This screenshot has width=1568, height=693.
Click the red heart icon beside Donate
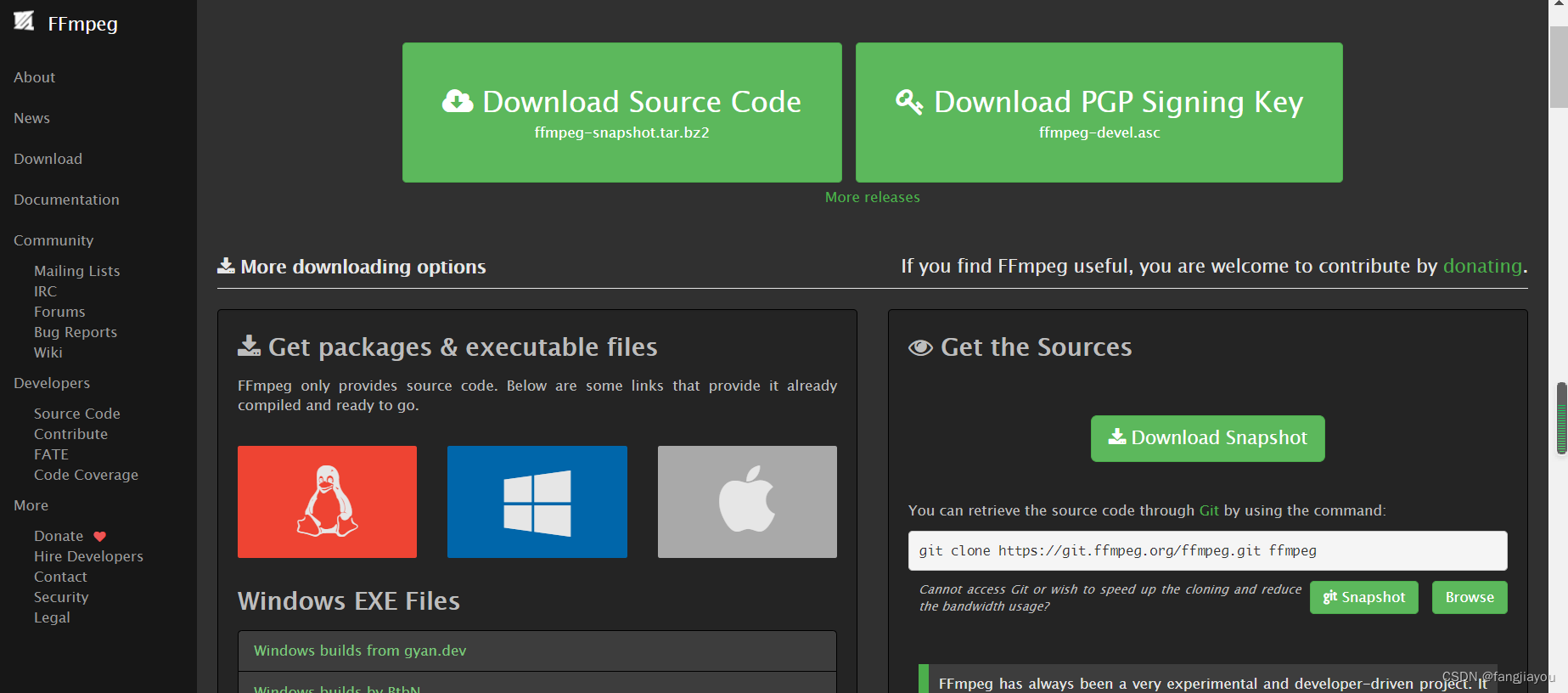99,537
